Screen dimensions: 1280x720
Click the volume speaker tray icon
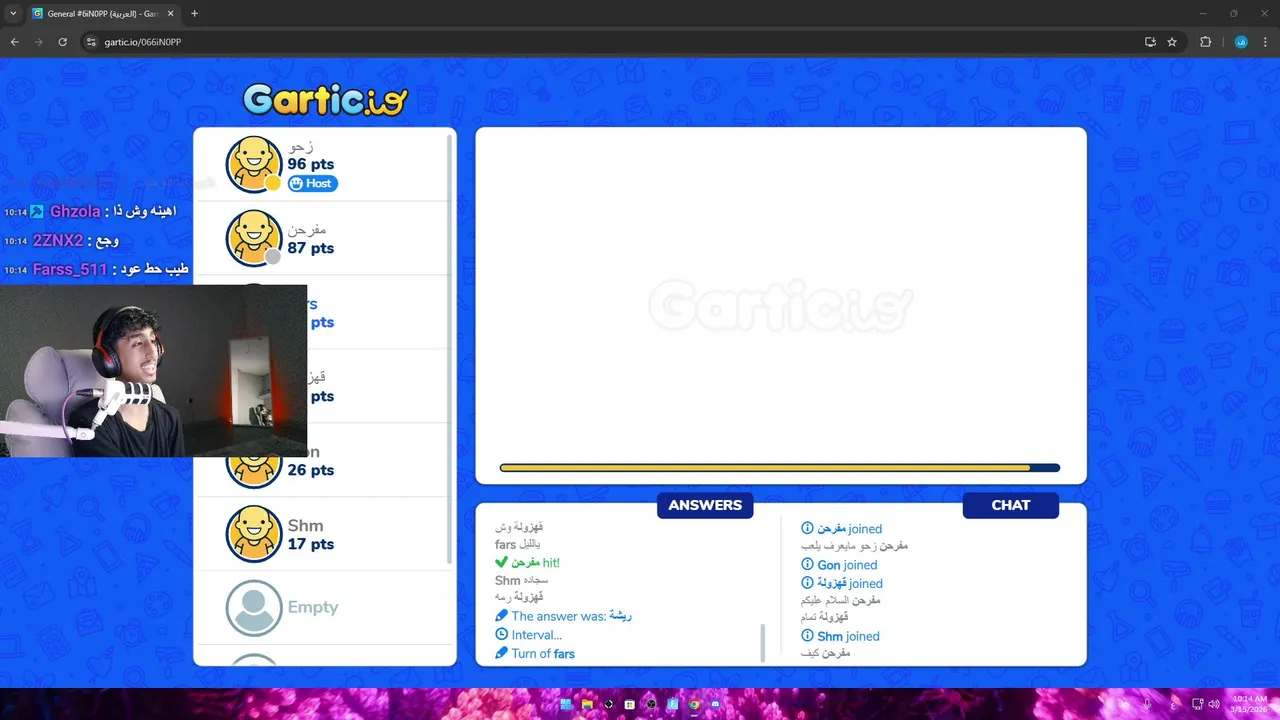(1214, 704)
